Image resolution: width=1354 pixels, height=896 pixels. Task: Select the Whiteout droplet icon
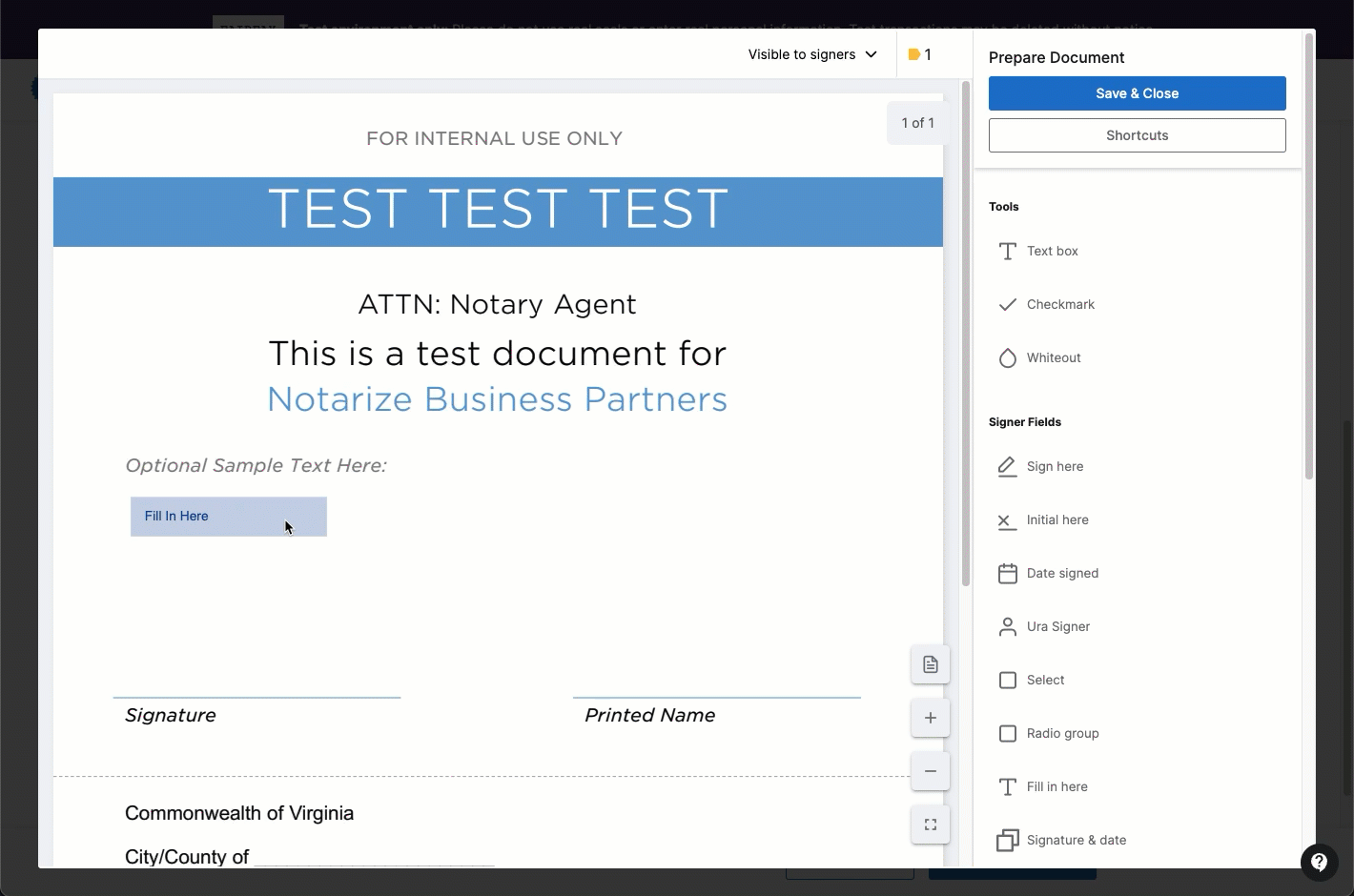1007,358
